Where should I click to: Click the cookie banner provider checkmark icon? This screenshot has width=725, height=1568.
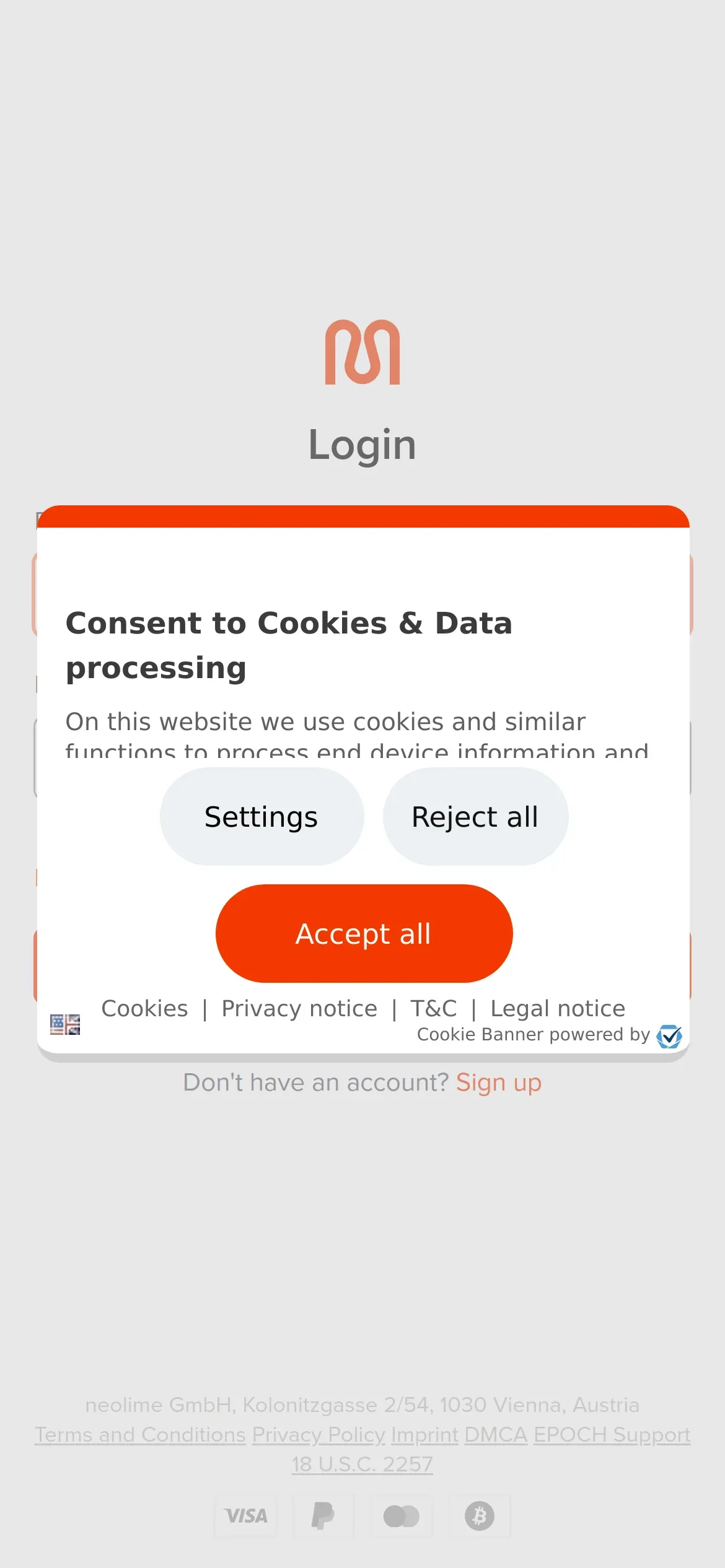[x=669, y=1036]
